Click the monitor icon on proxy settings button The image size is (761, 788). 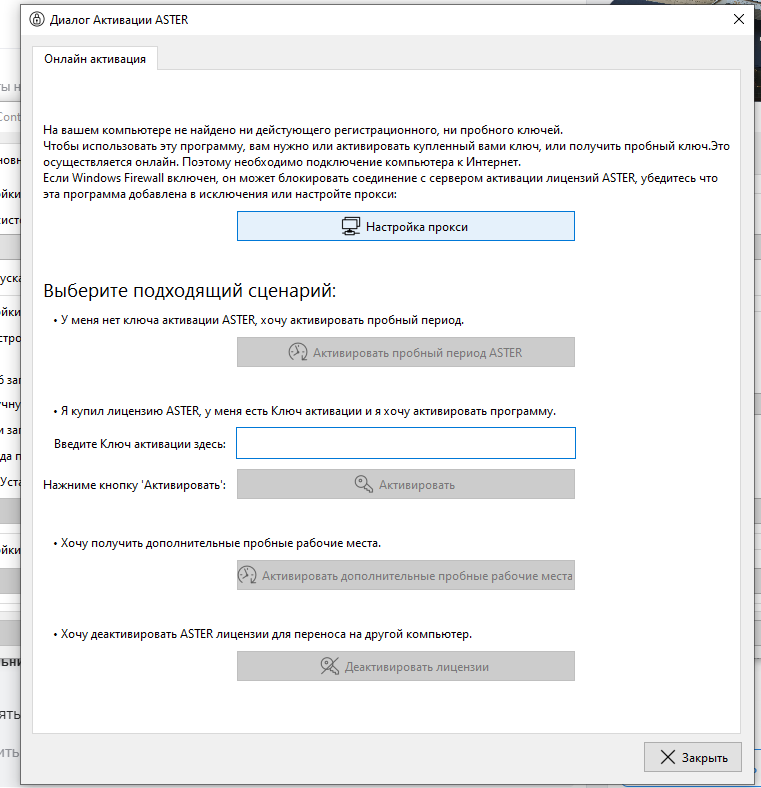point(351,226)
